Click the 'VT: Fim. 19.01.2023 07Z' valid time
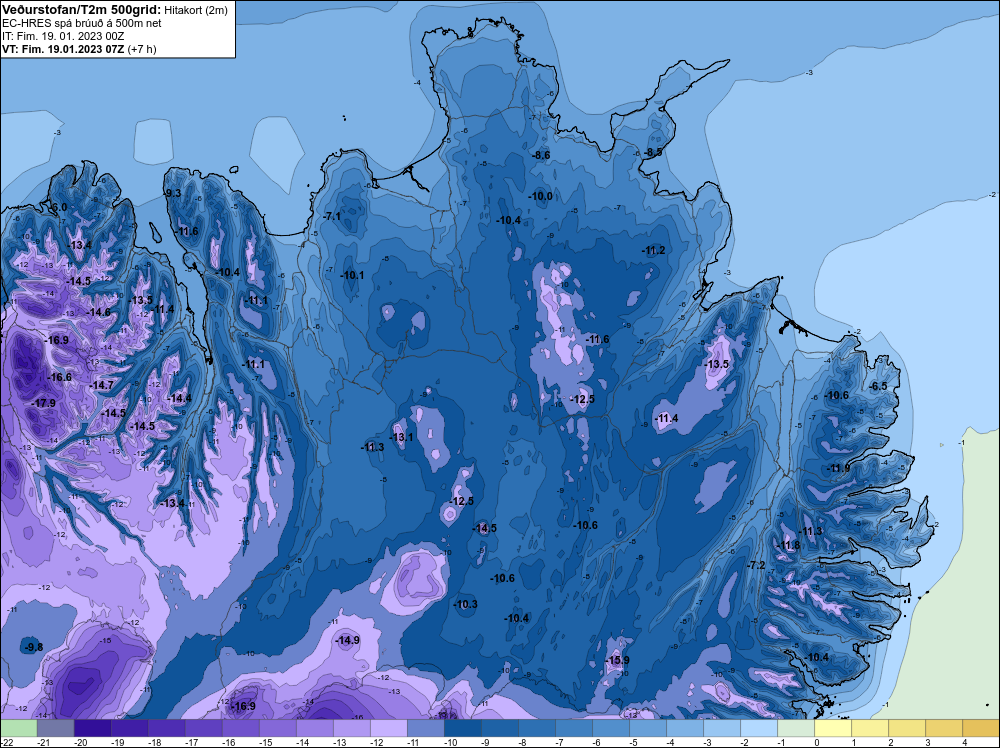This screenshot has height=748, width=1000. pyautogui.click(x=64, y=48)
